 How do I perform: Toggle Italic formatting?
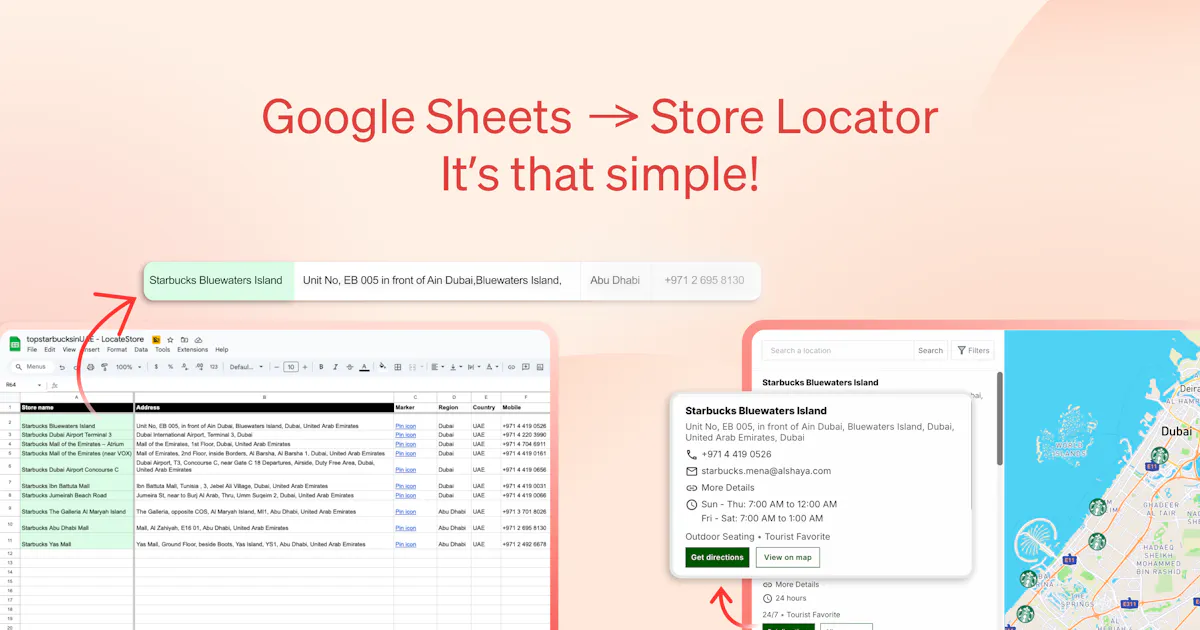(x=335, y=367)
